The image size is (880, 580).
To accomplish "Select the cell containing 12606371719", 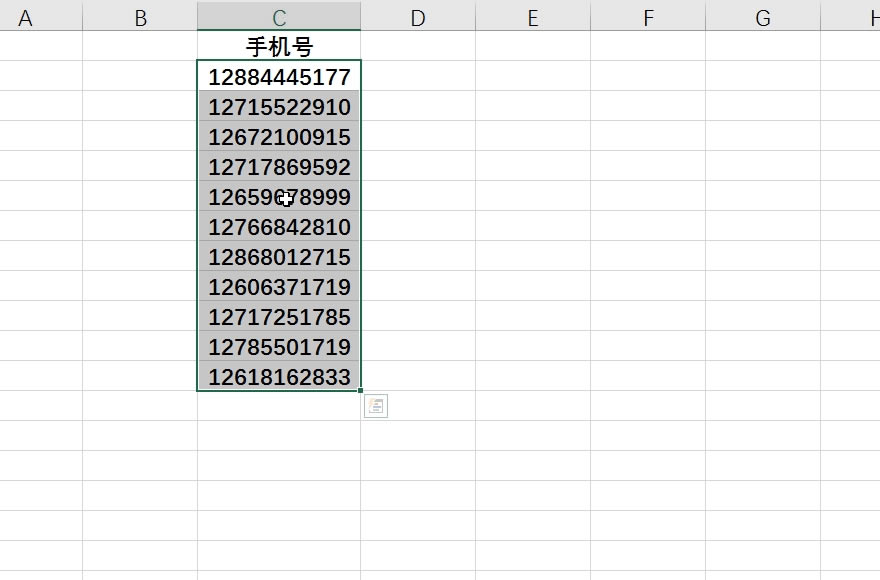I will [x=278, y=287].
